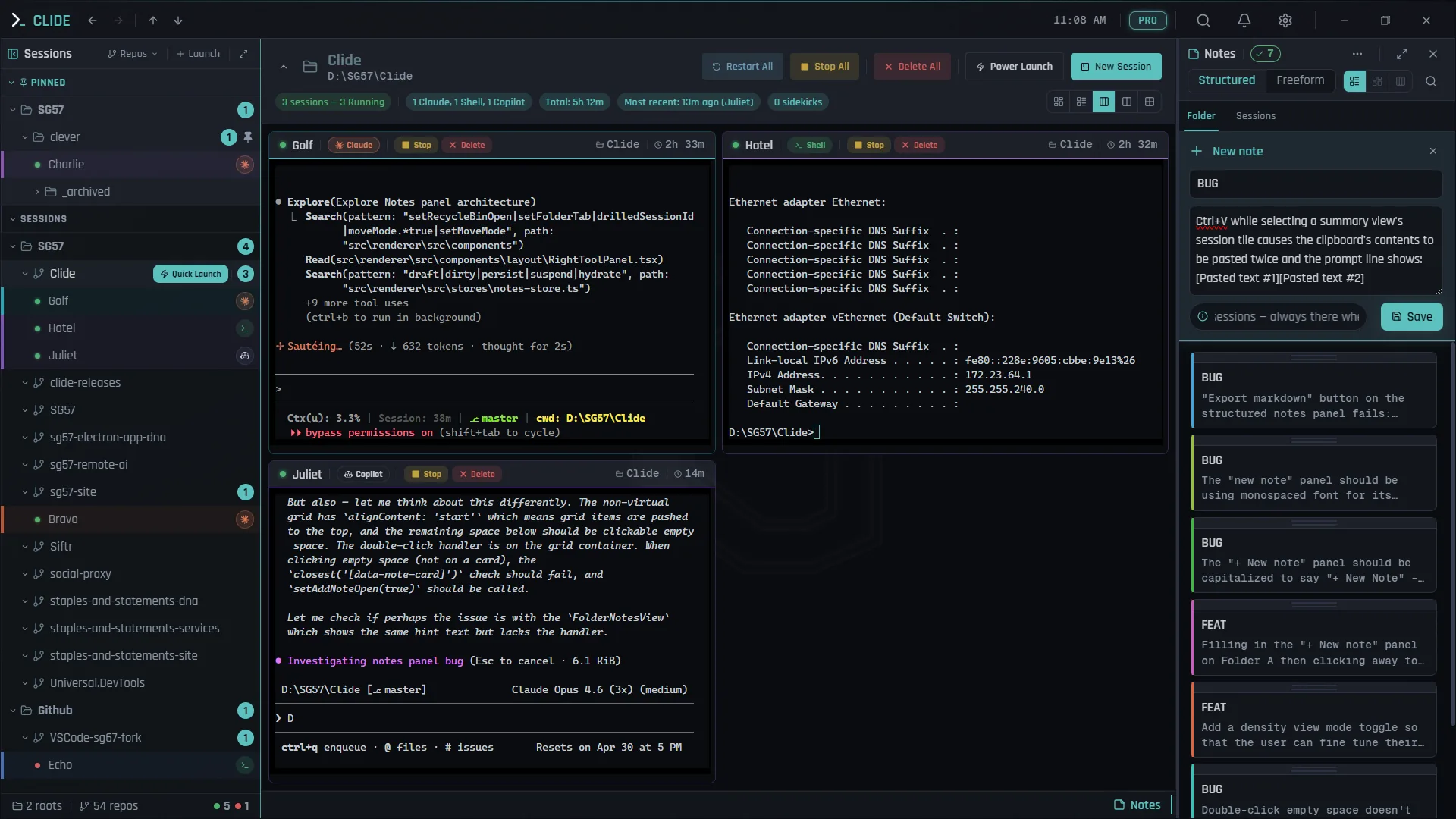
Task: Open the notifications bell
Action: pos(1244,20)
